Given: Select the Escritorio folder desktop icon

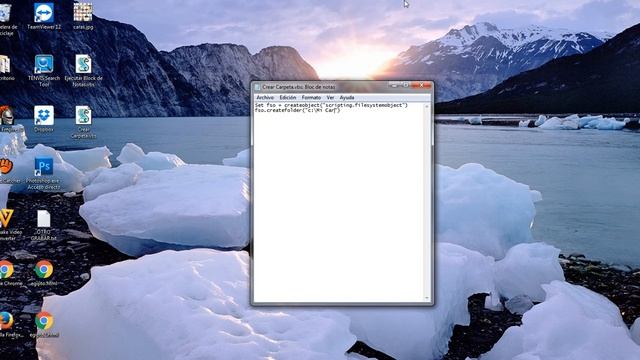Looking at the screenshot, I should 6,68.
